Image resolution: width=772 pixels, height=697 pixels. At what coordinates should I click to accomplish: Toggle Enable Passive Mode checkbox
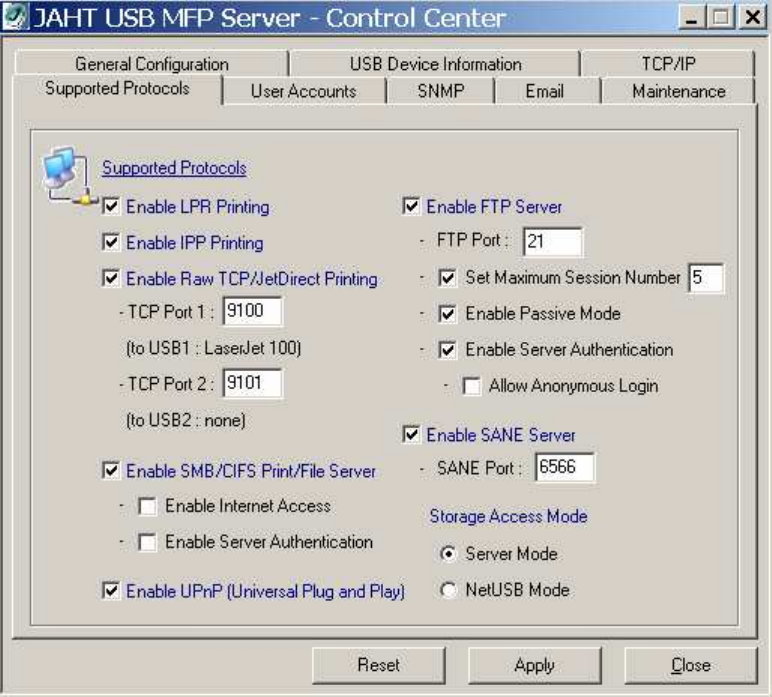click(x=447, y=314)
